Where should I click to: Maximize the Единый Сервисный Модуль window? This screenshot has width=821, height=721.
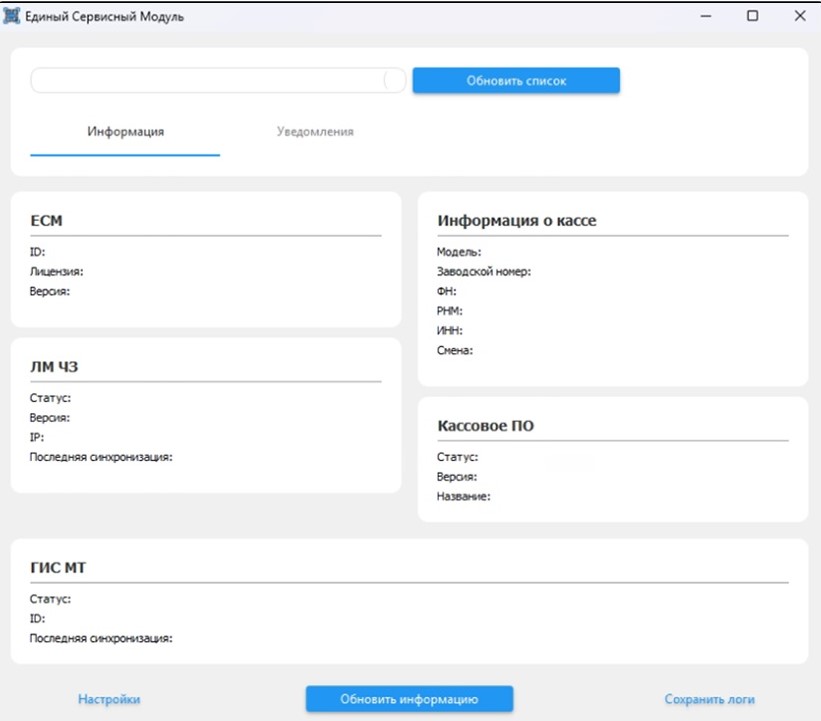click(752, 16)
